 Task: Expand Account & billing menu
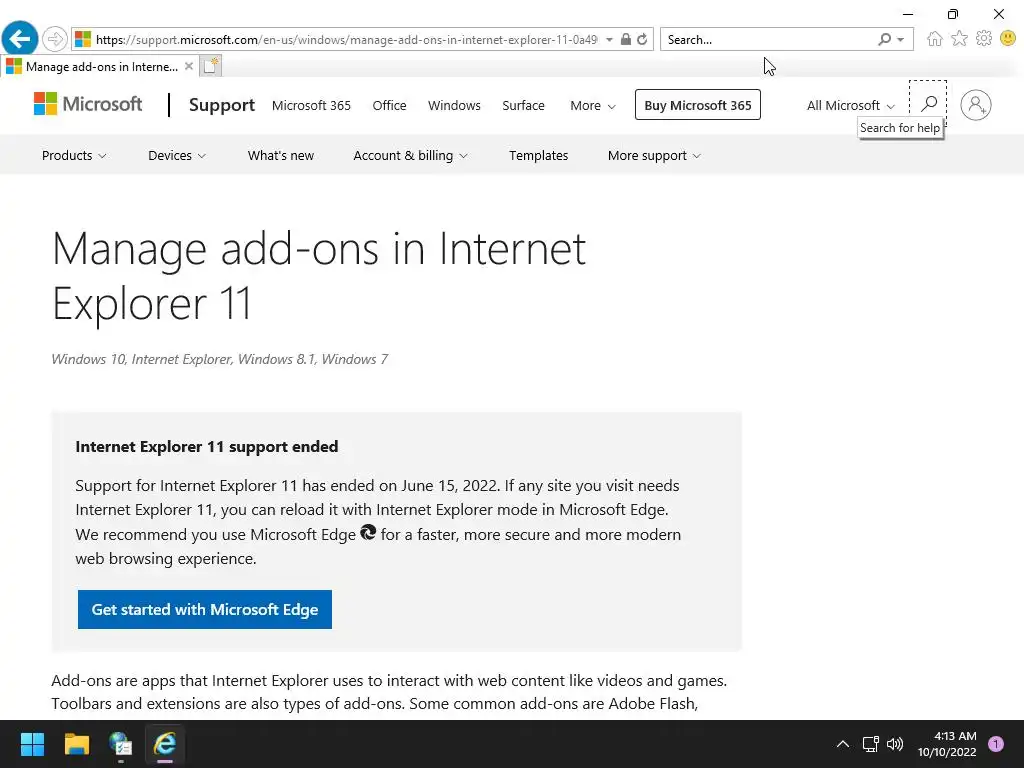click(410, 155)
